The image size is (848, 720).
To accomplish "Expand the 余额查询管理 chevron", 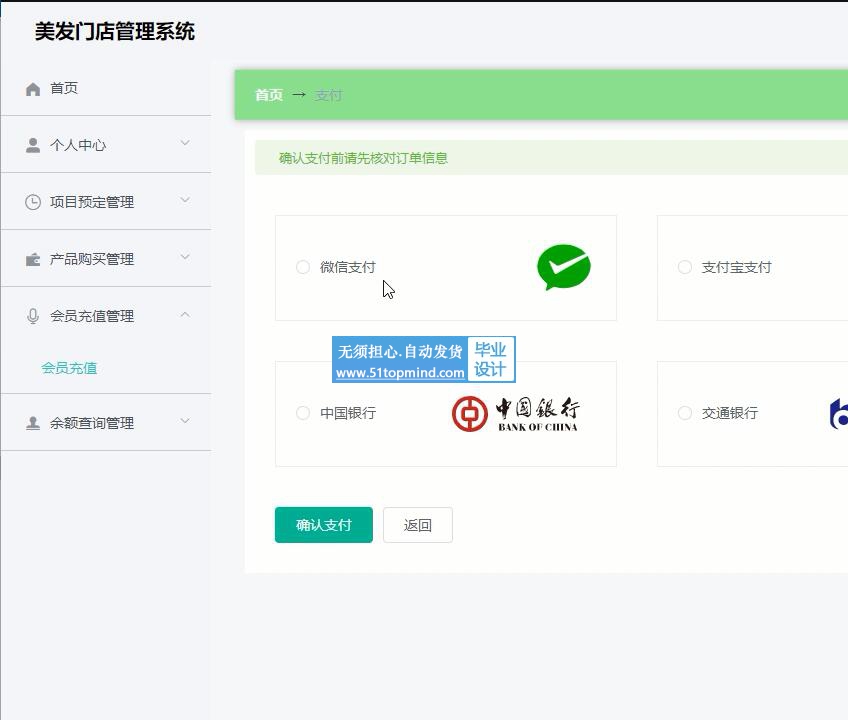I will (185, 421).
